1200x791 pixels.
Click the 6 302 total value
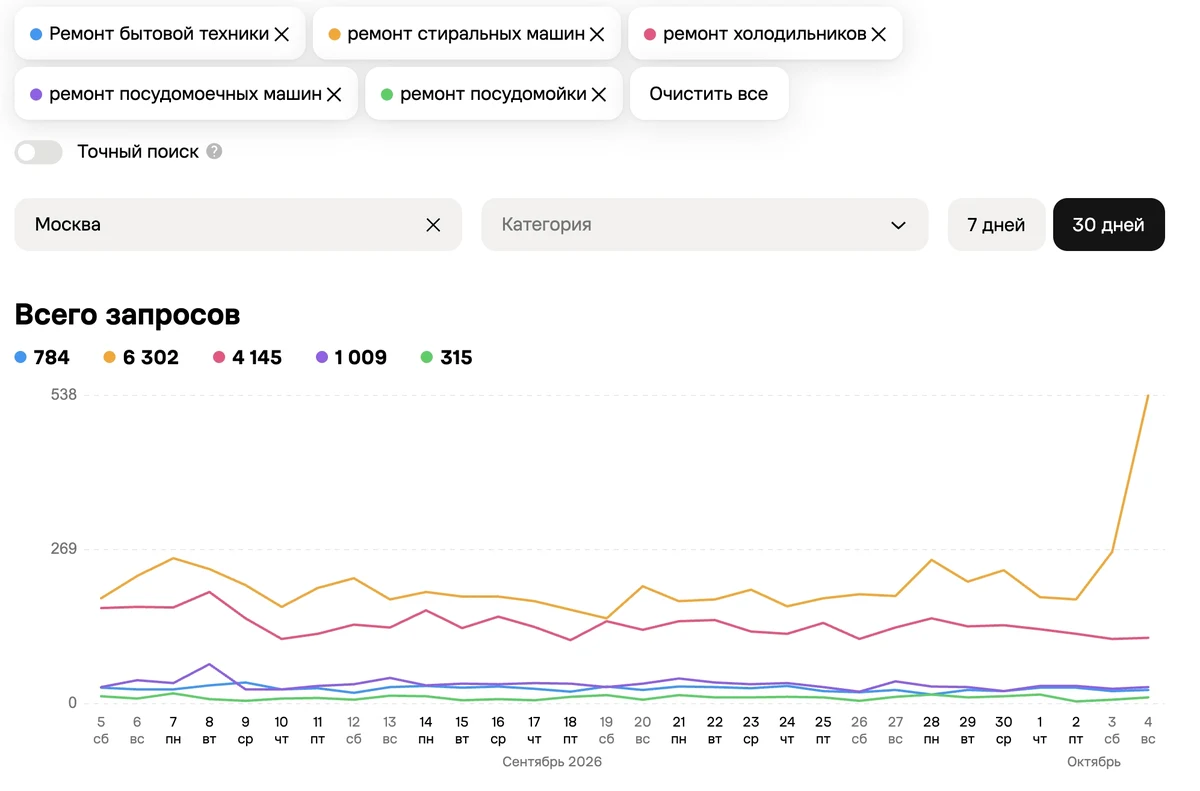pos(151,357)
